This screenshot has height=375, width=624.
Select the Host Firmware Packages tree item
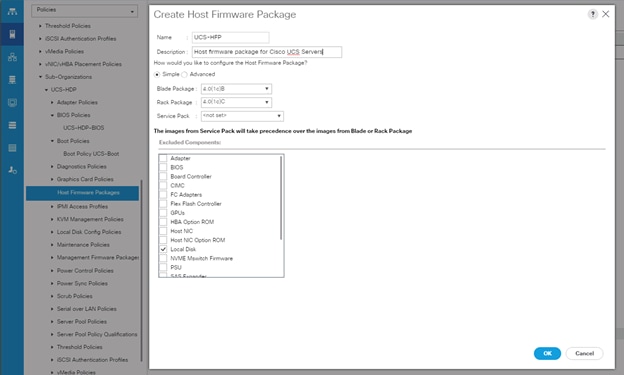82,193
